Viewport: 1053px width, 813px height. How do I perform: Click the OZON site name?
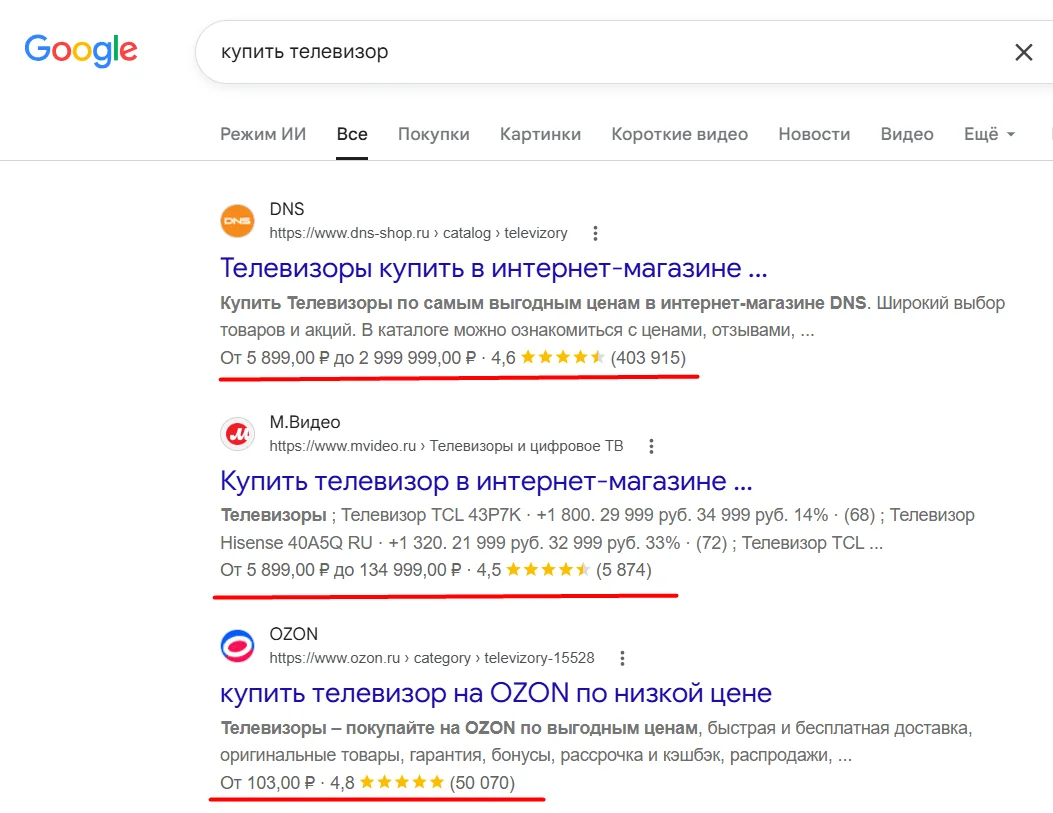click(x=293, y=634)
